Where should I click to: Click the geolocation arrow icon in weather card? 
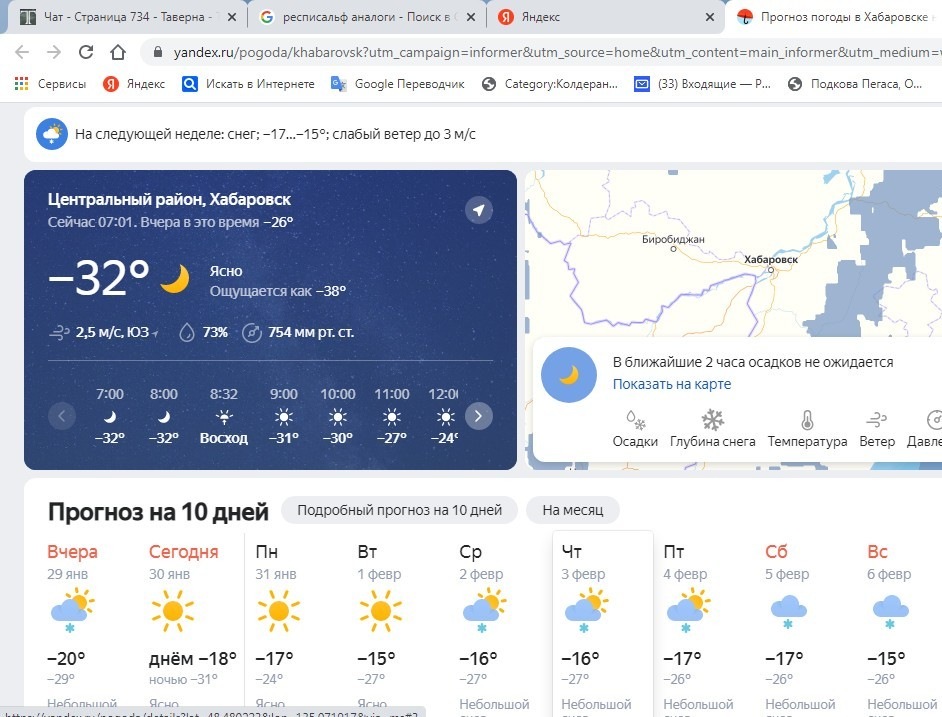click(x=479, y=210)
